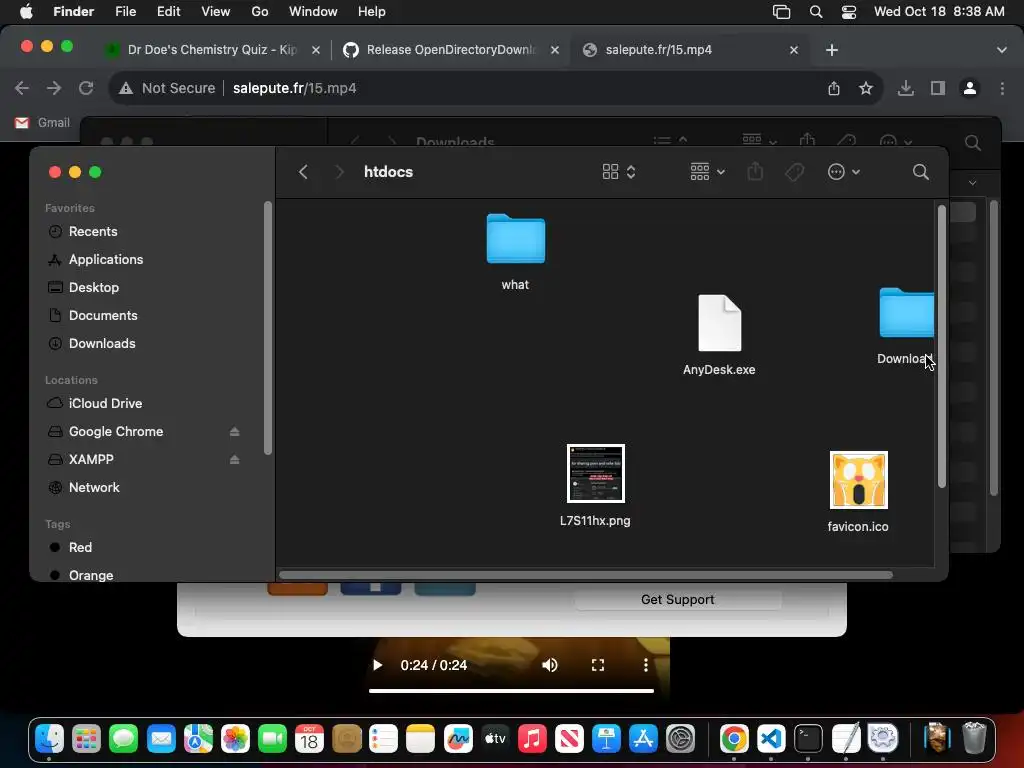Open icon view switcher in Finder toolbar
Viewport: 1024px width, 768px height.
618,172
